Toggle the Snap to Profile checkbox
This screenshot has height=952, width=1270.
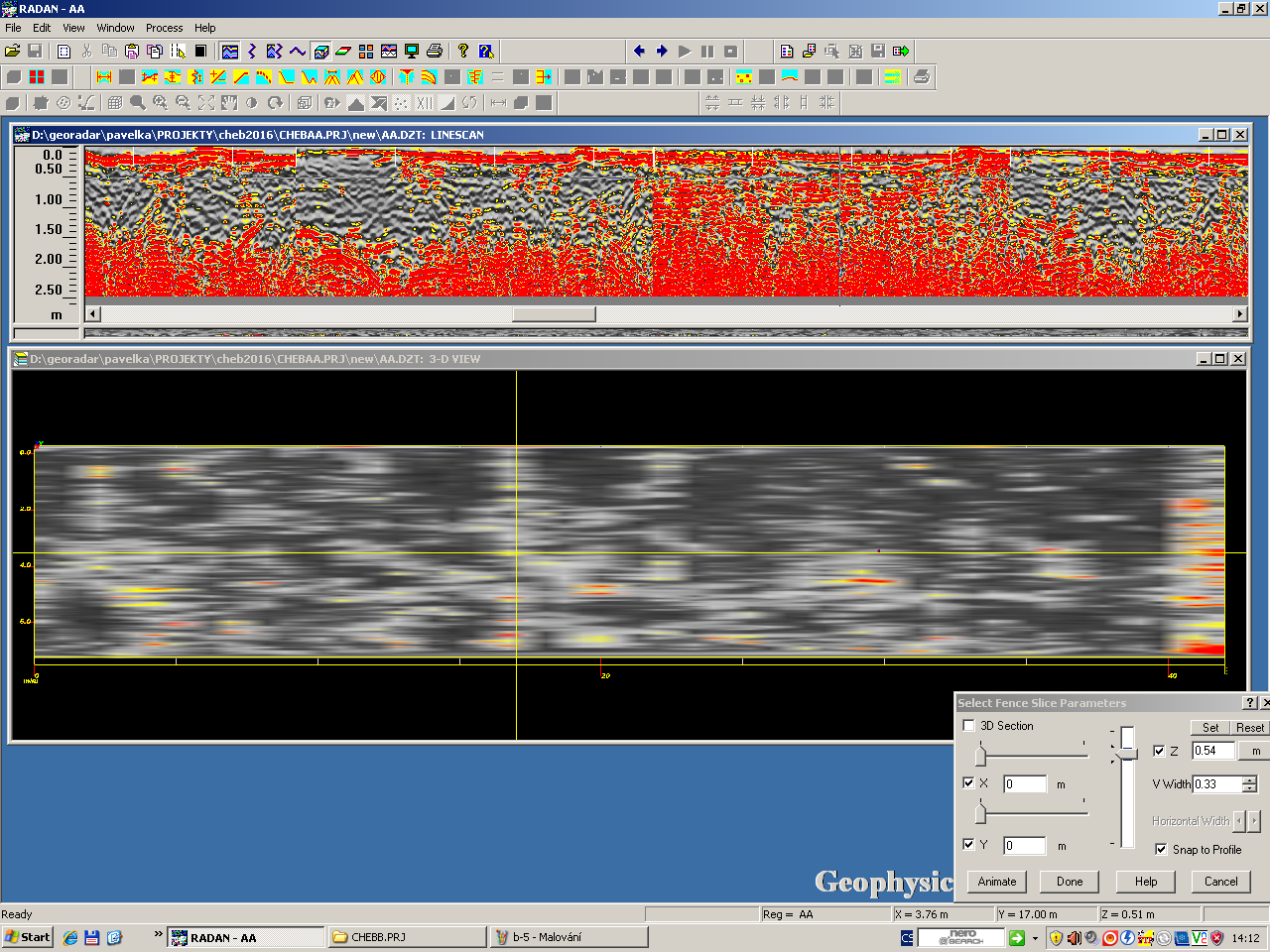pyautogui.click(x=1161, y=850)
